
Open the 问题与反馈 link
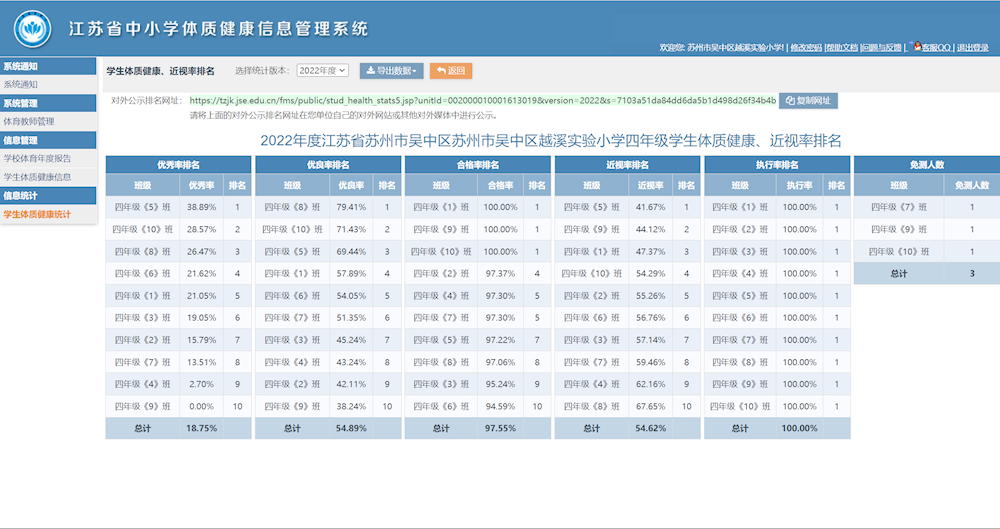point(882,48)
